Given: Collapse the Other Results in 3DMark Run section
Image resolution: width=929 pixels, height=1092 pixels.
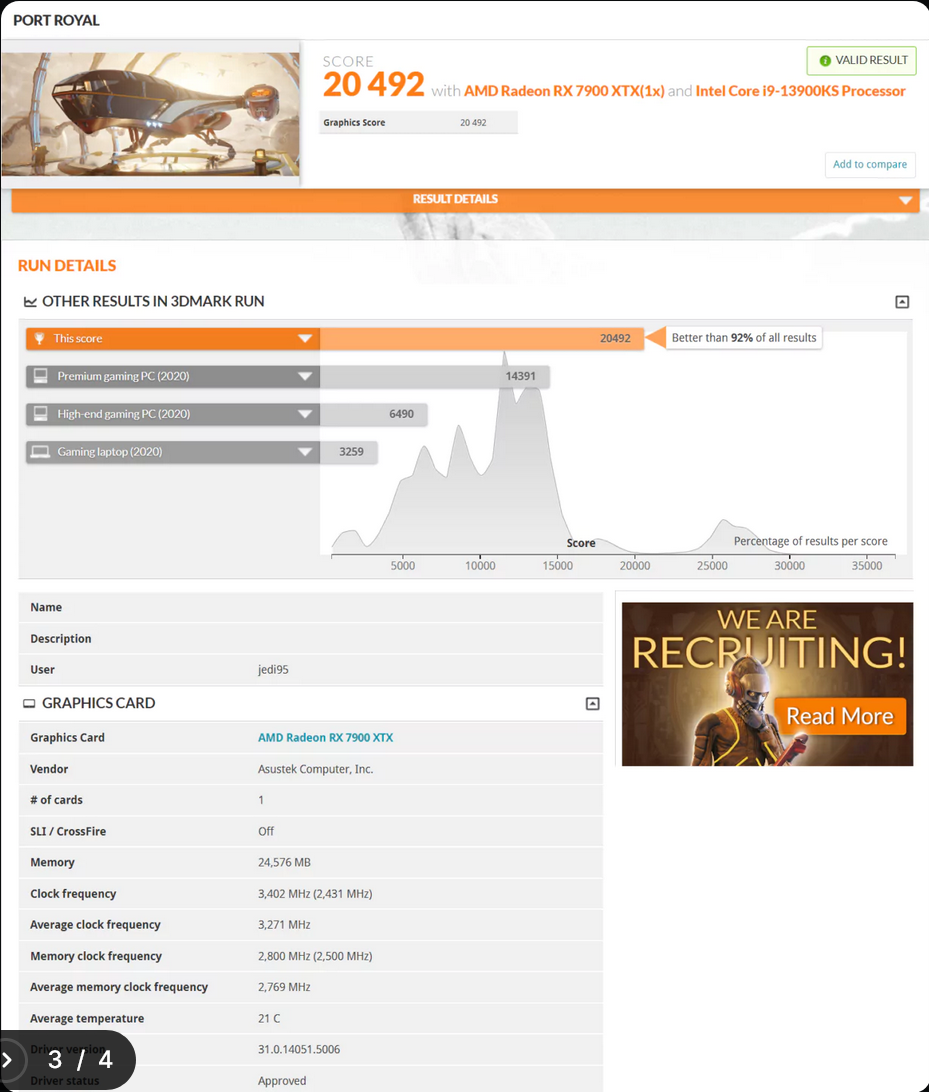Looking at the screenshot, I should pos(902,302).
